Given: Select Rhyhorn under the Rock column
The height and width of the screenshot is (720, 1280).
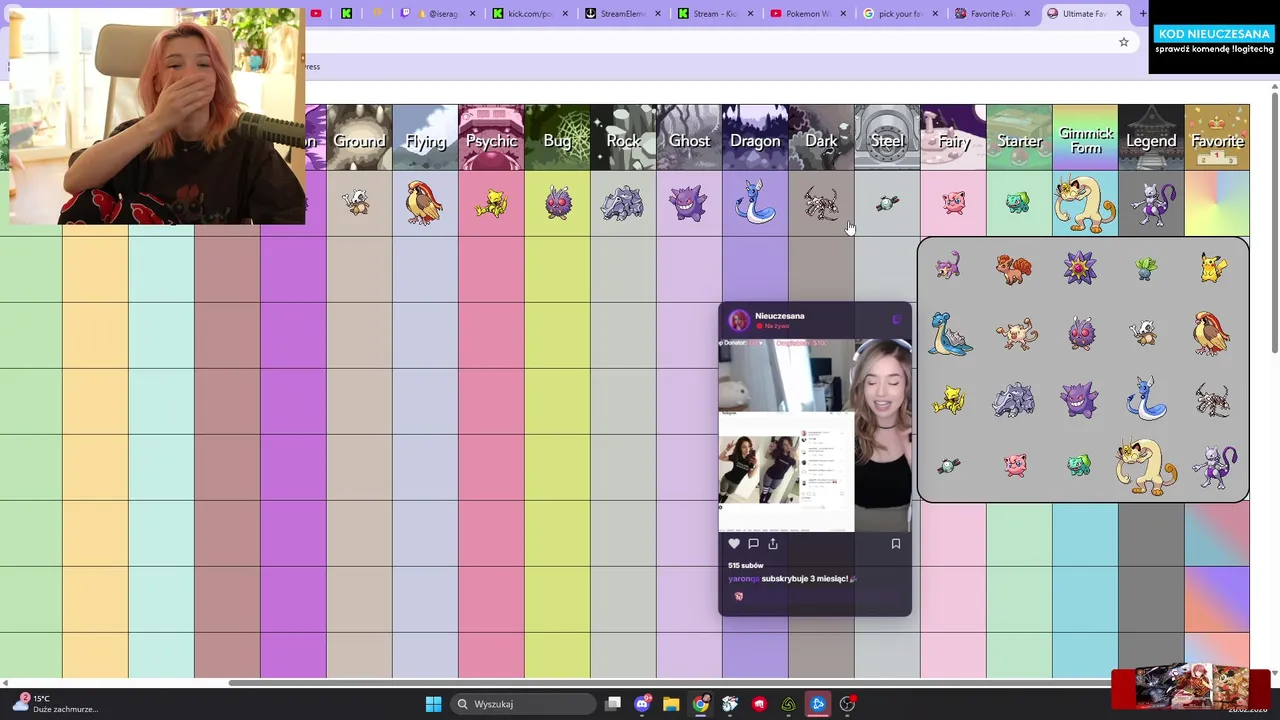Looking at the screenshot, I should pyautogui.click(x=623, y=203).
